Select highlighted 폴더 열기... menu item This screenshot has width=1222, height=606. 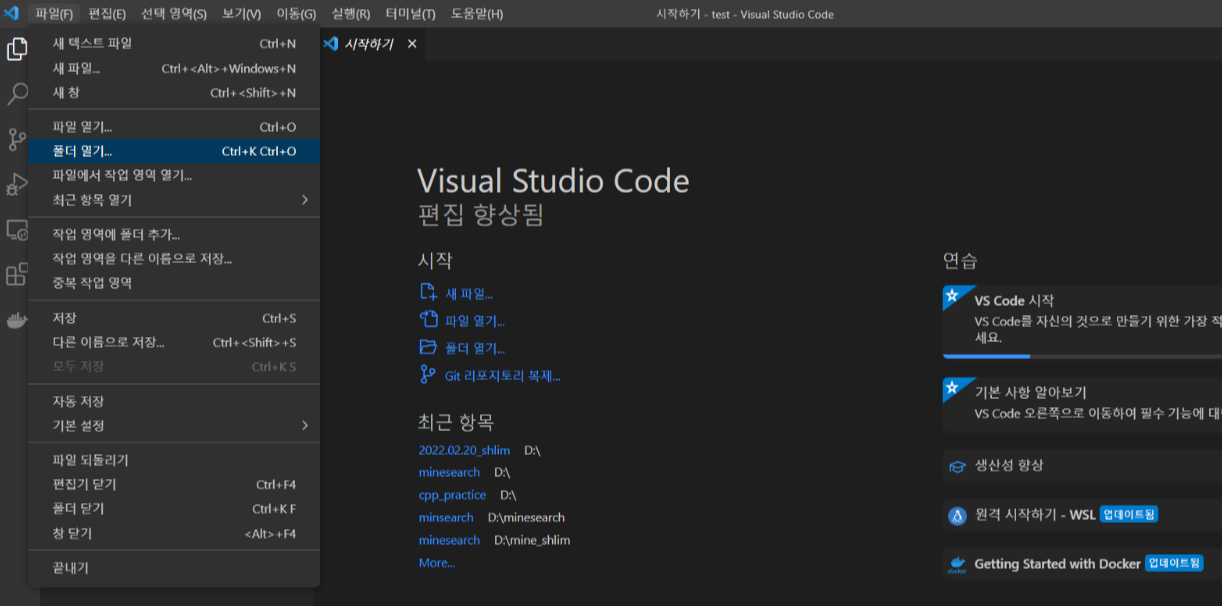(174, 151)
